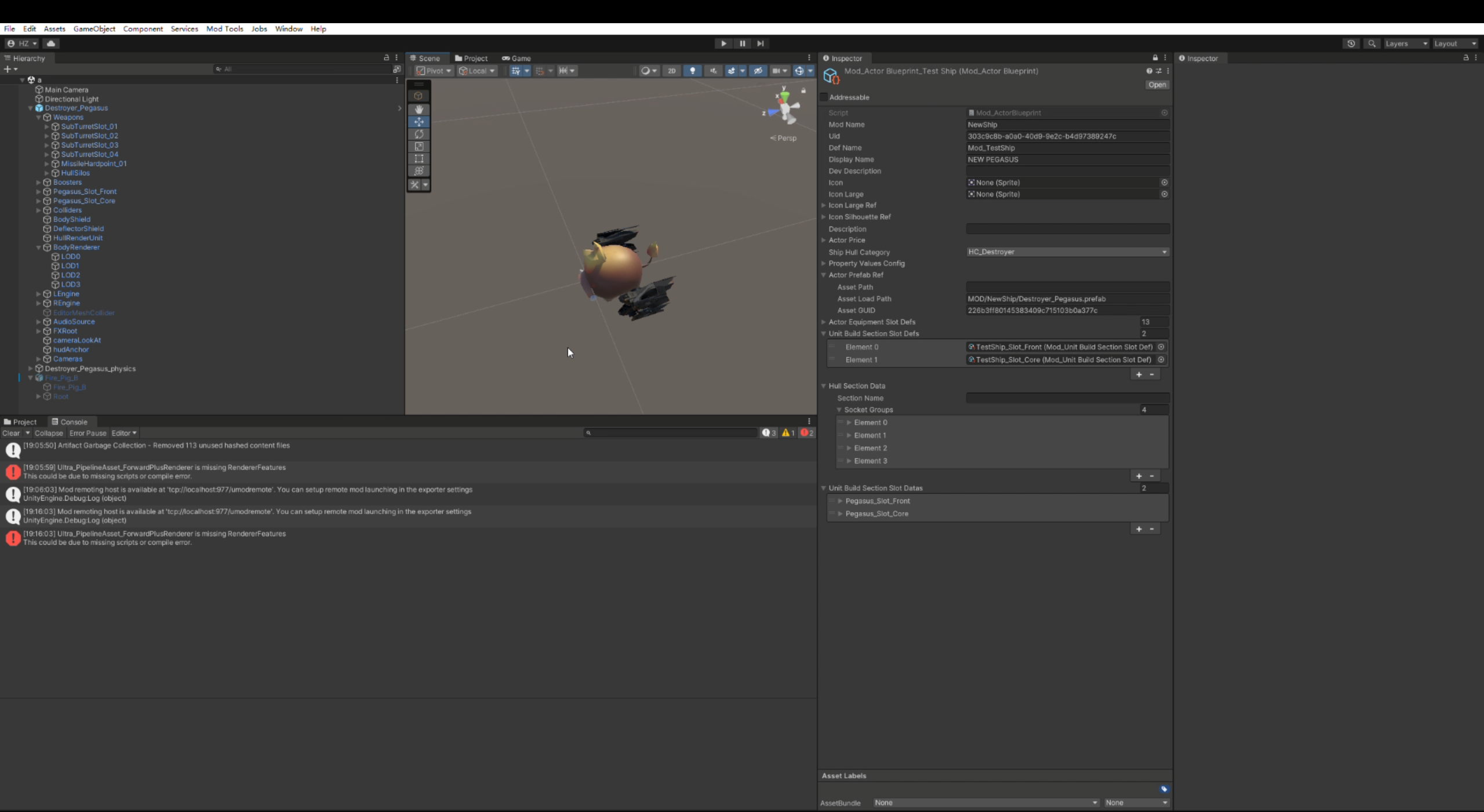Toggle 2D view mode in Scene

tap(671, 71)
